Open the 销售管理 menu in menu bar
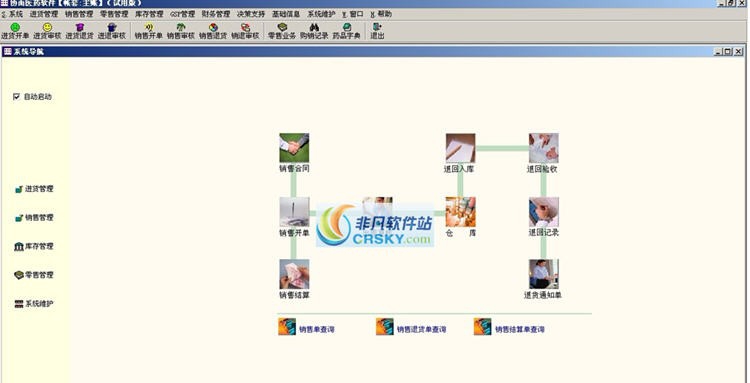 tap(79, 14)
